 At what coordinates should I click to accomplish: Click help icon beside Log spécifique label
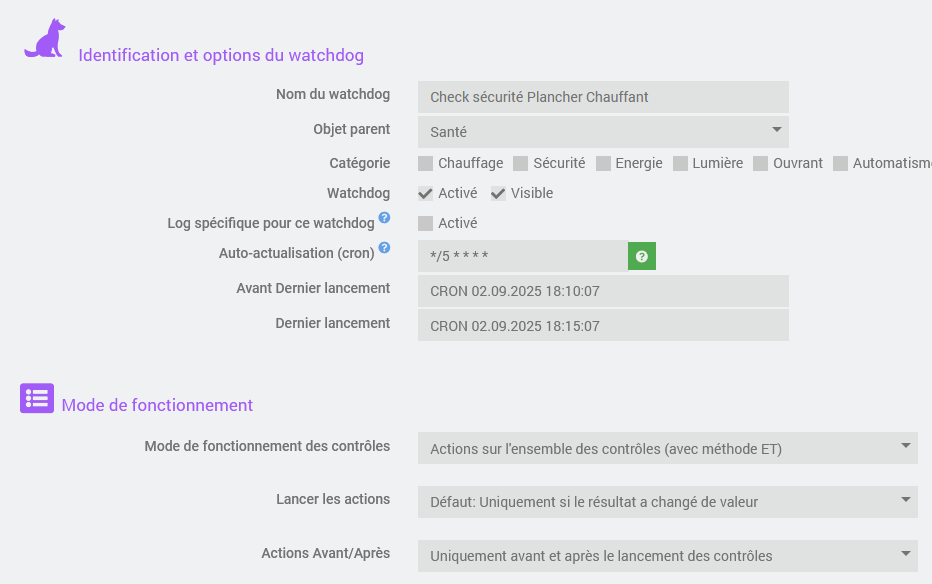pos(384,217)
